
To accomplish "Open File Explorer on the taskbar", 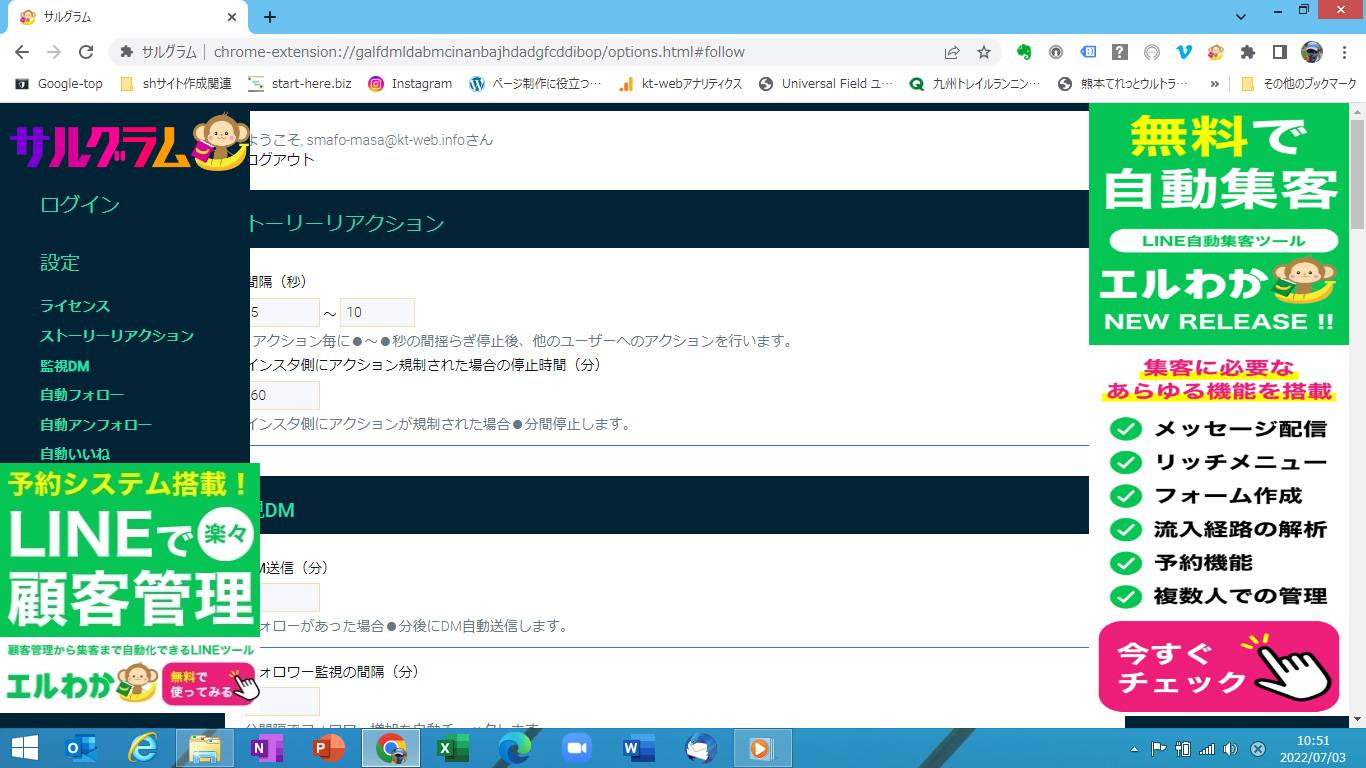I will [x=205, y=748].
